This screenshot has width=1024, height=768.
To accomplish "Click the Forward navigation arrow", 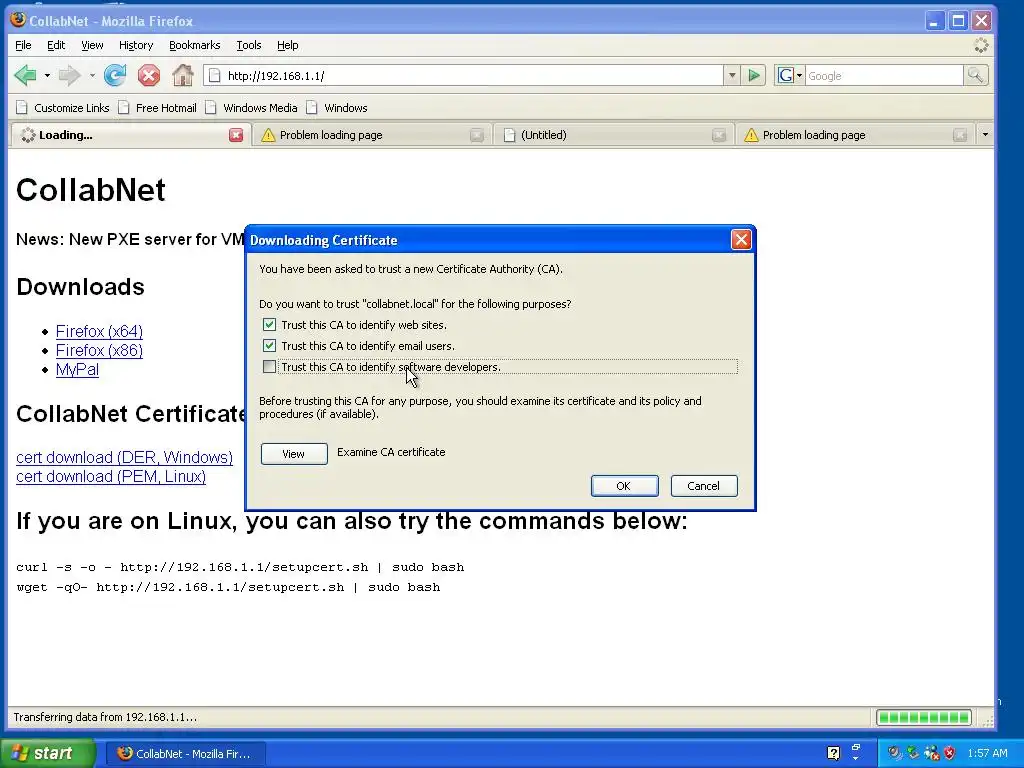I will [69, 76].
